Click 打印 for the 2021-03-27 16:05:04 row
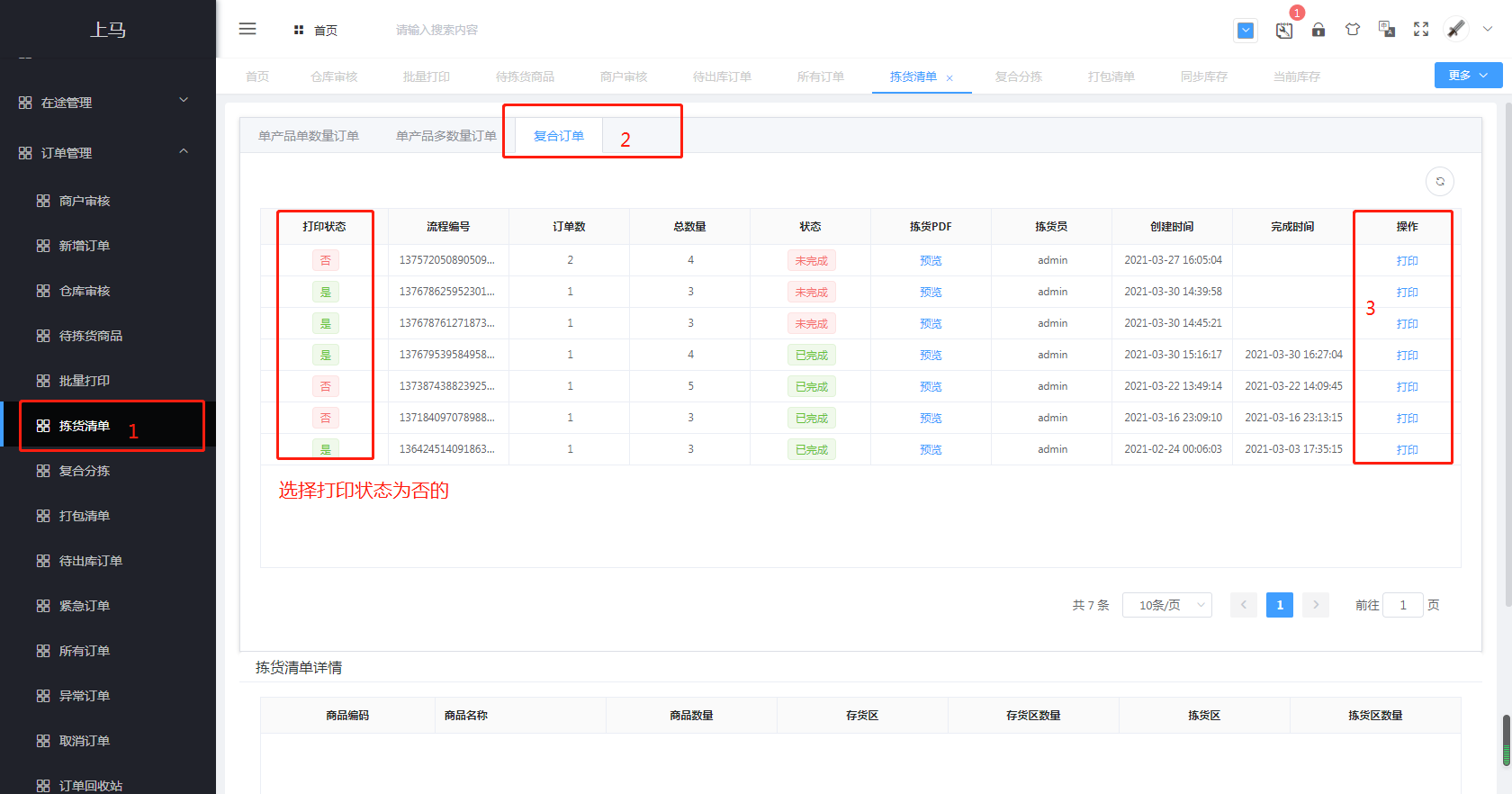 (x=1408, y=261)
